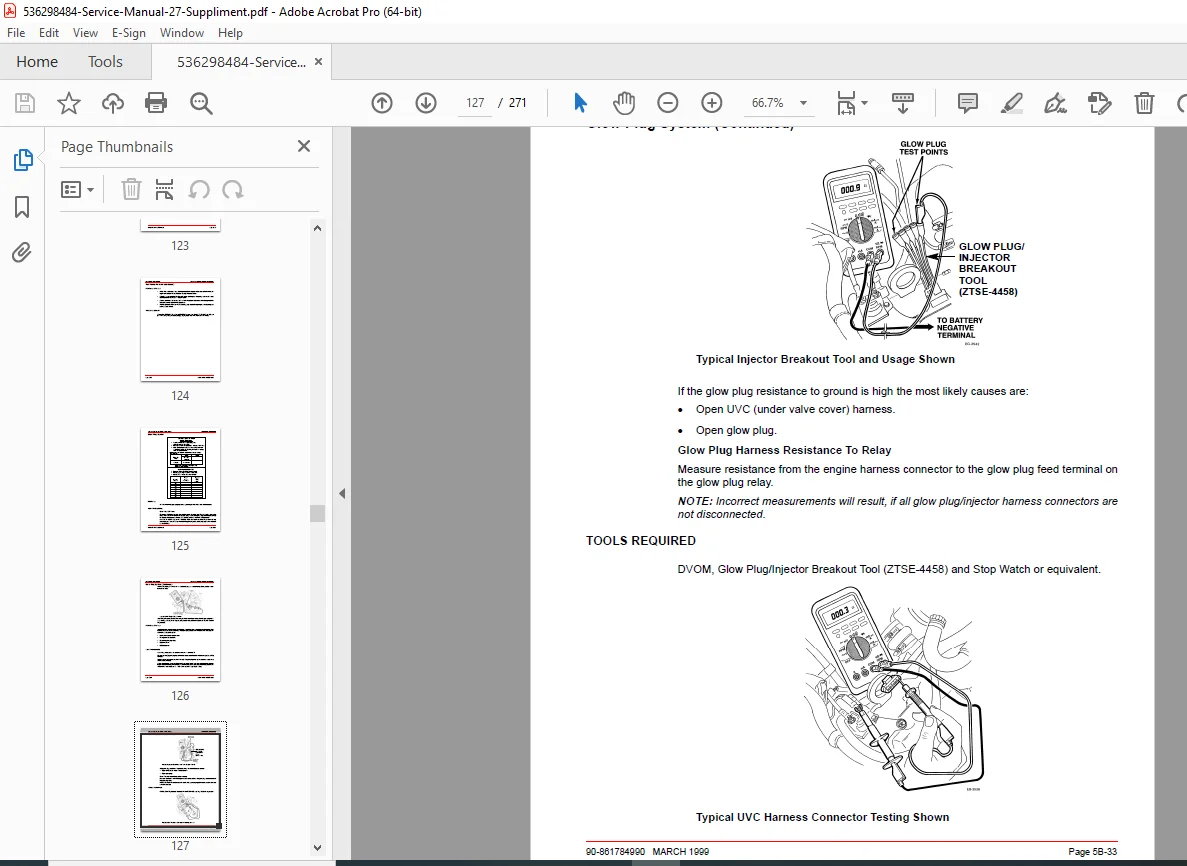Screen dimensions: 1187x866
Task: Select page 127 thumbnail
Action: [x=180, y=779]
